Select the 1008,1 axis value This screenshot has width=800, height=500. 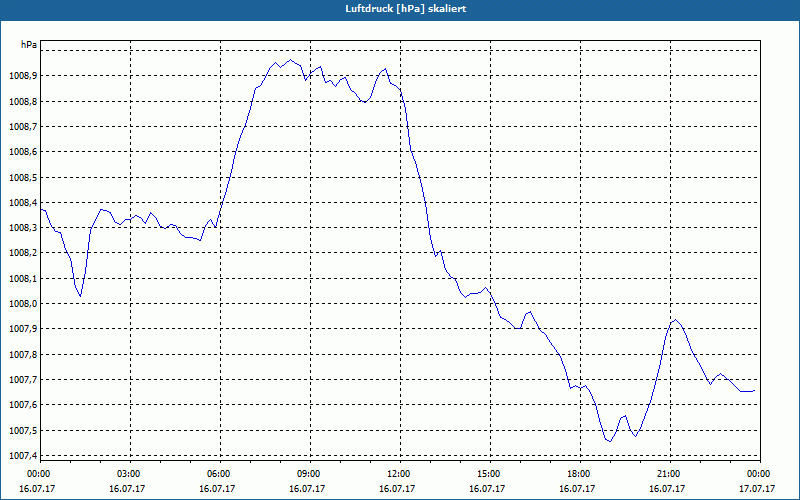click(x=23, y=279)
